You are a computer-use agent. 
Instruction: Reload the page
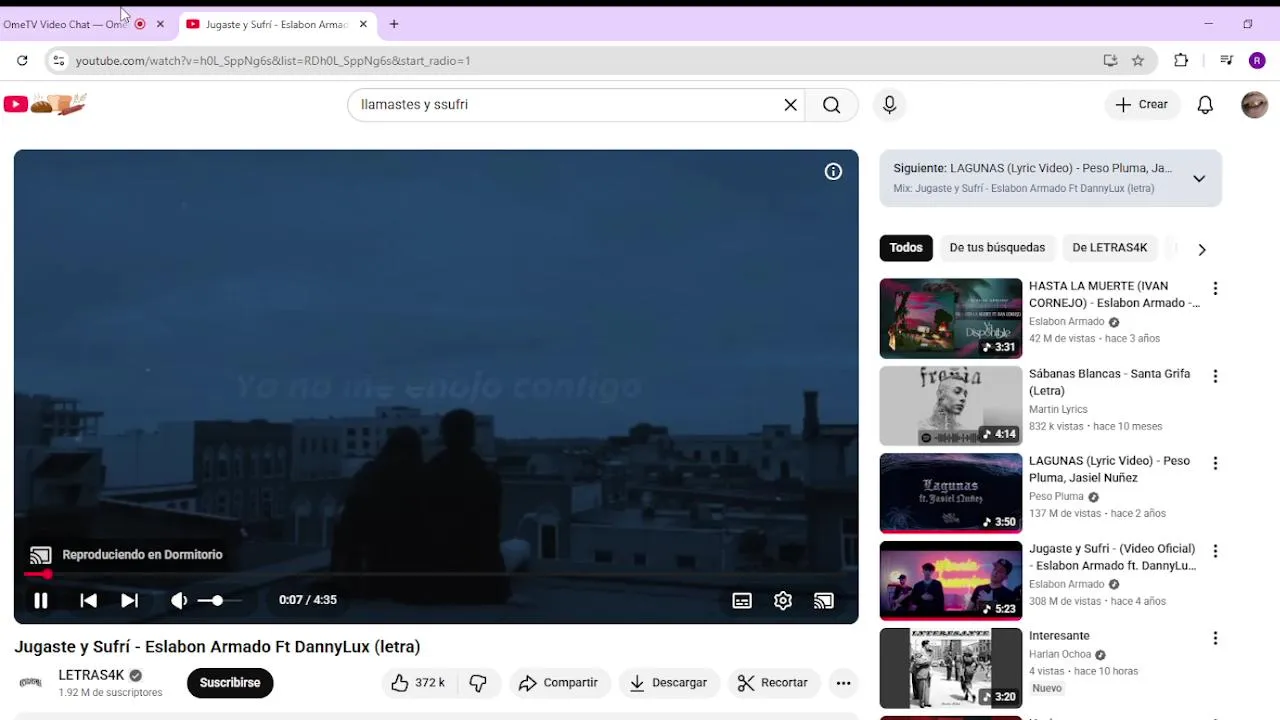pos(22,61)
